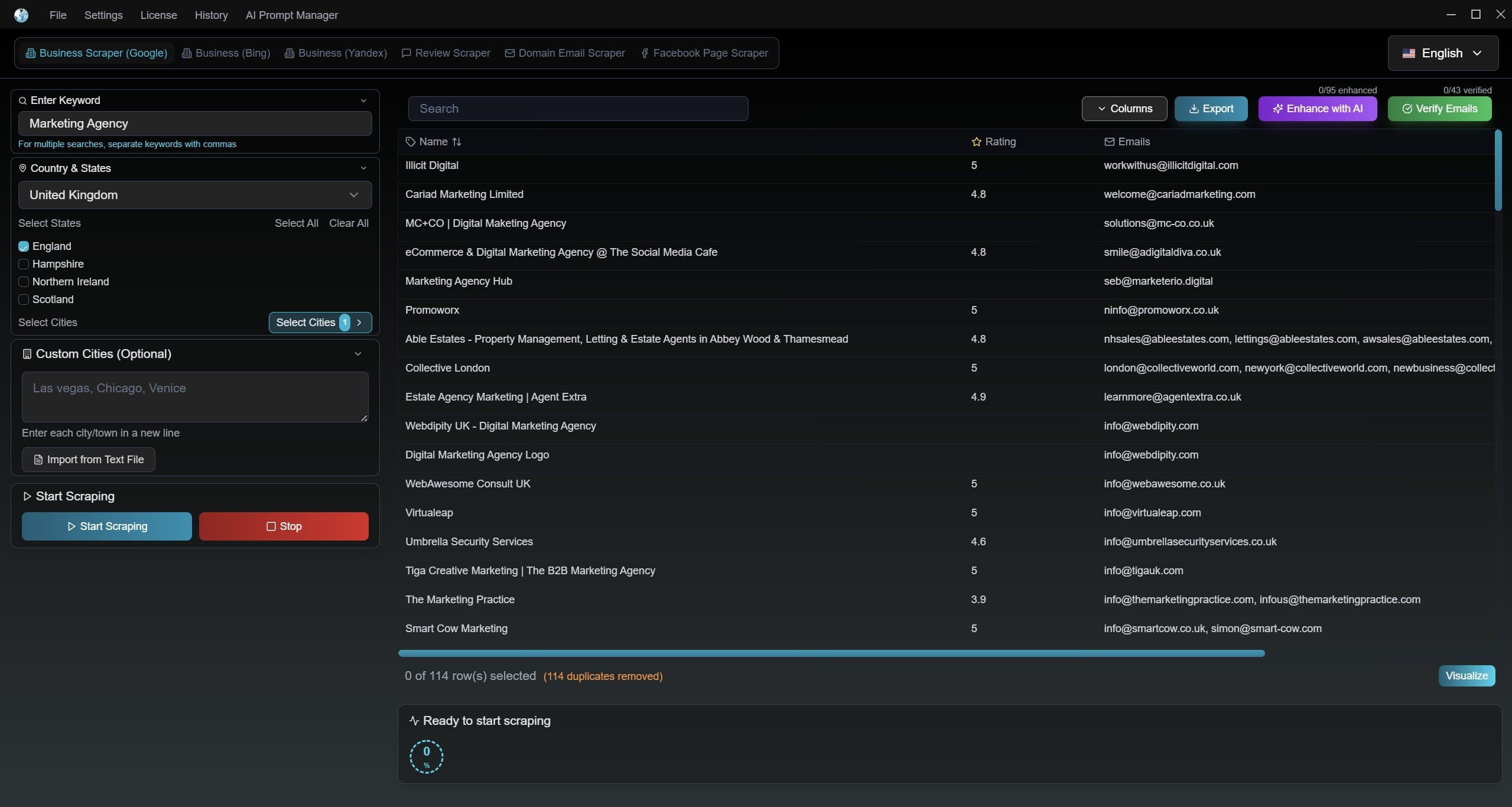The height and width of the screenshot is (807, 1512).
Task: Click the Import from Text File button
Action: coord(89,460)
